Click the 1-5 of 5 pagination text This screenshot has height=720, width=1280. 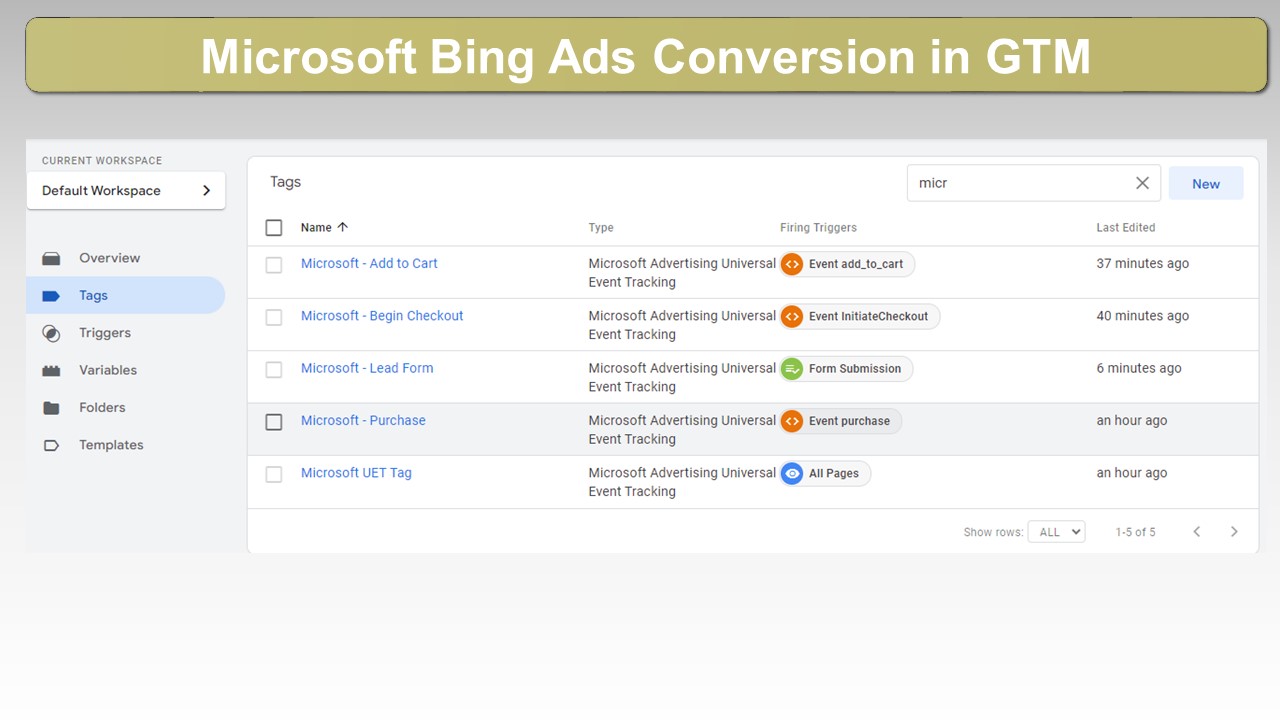pyautogui.click(x=1135, y=532)
